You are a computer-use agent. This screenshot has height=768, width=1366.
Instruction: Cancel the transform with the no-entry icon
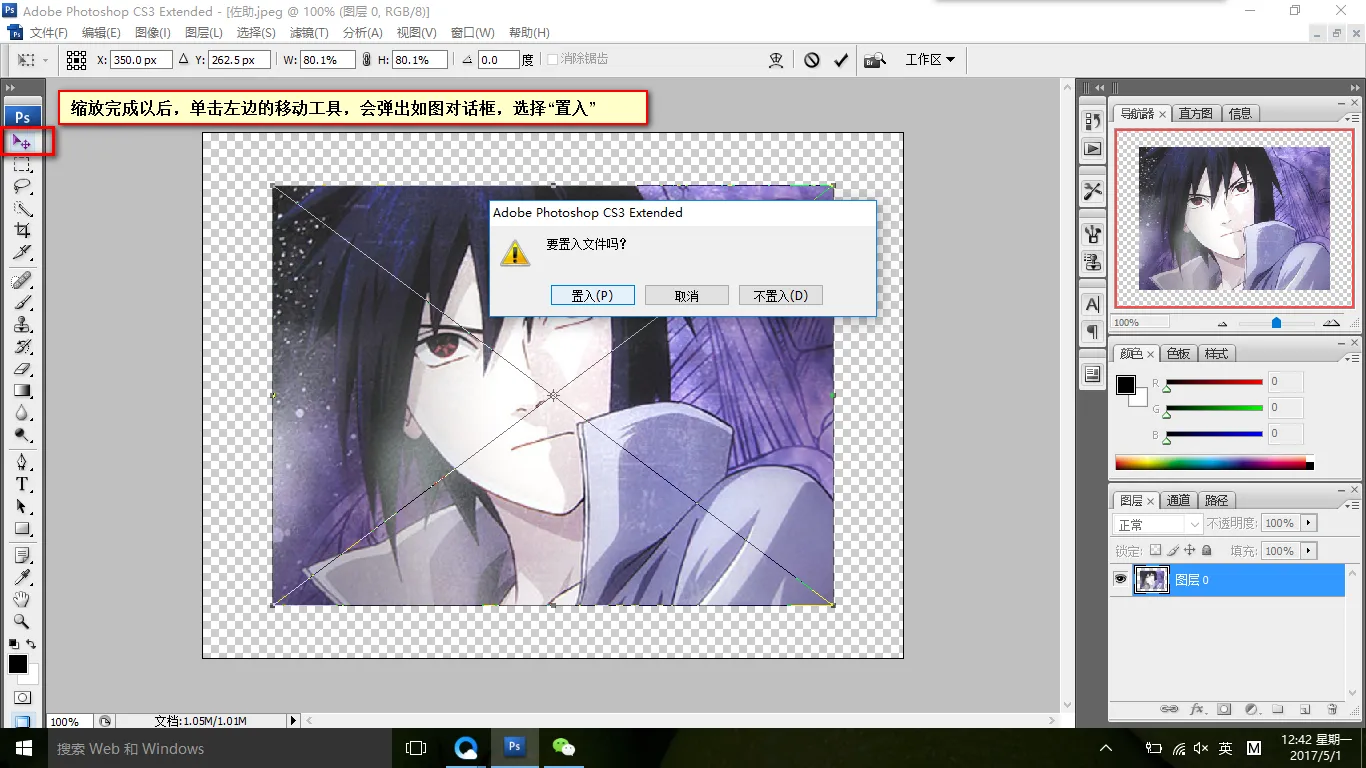pyautogui.click(x=812, y=60)
